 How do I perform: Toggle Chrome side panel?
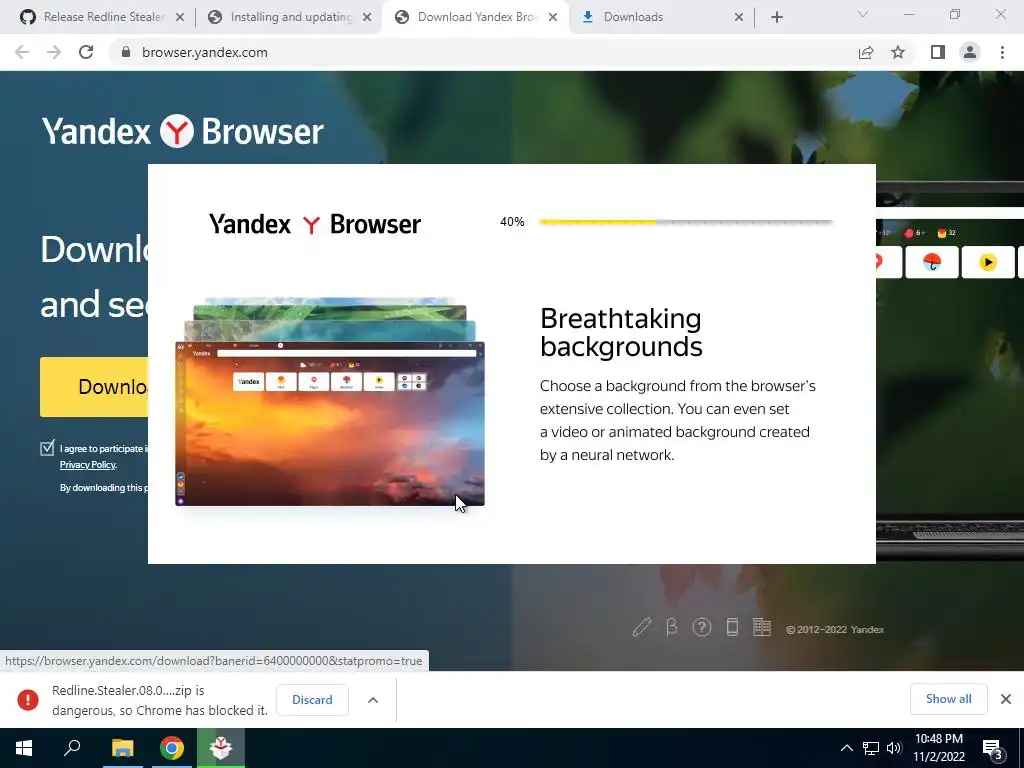click(x=938, y=52)
